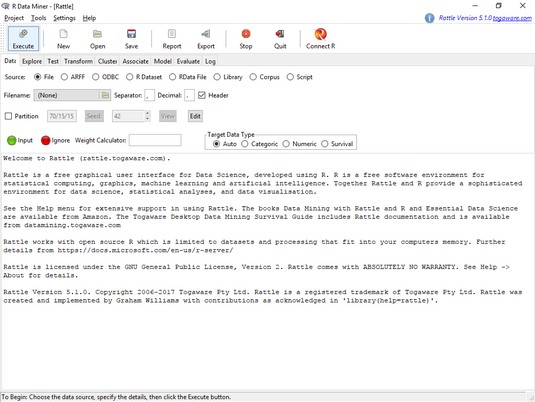This screenshot has width=535, height=402.
Task: Select ARFF as data source
Action: coord(64,77)
